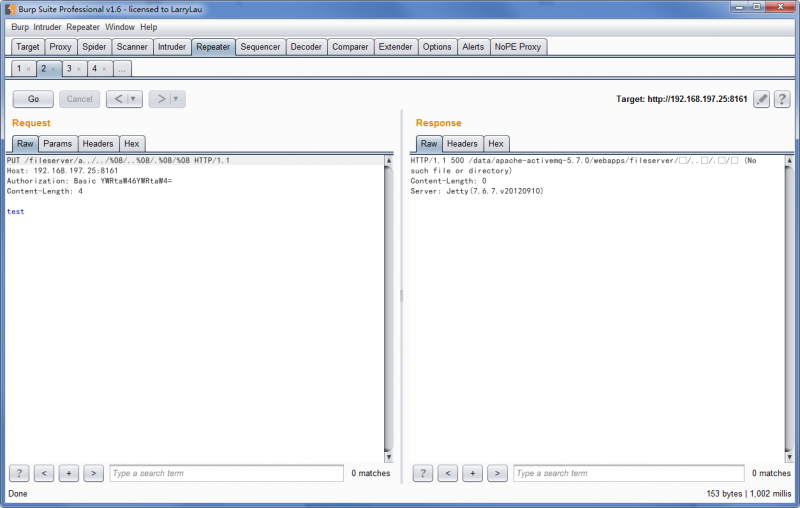The image size is (800, 508).
Task: Click the pencil icon to edit target
Action: (761, 99)
